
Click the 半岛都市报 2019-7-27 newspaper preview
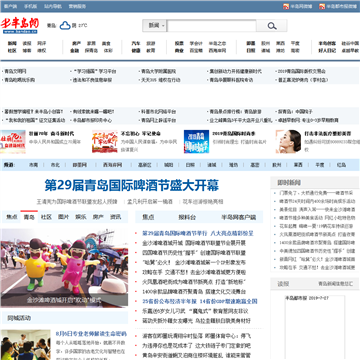(x=315, y=327)
